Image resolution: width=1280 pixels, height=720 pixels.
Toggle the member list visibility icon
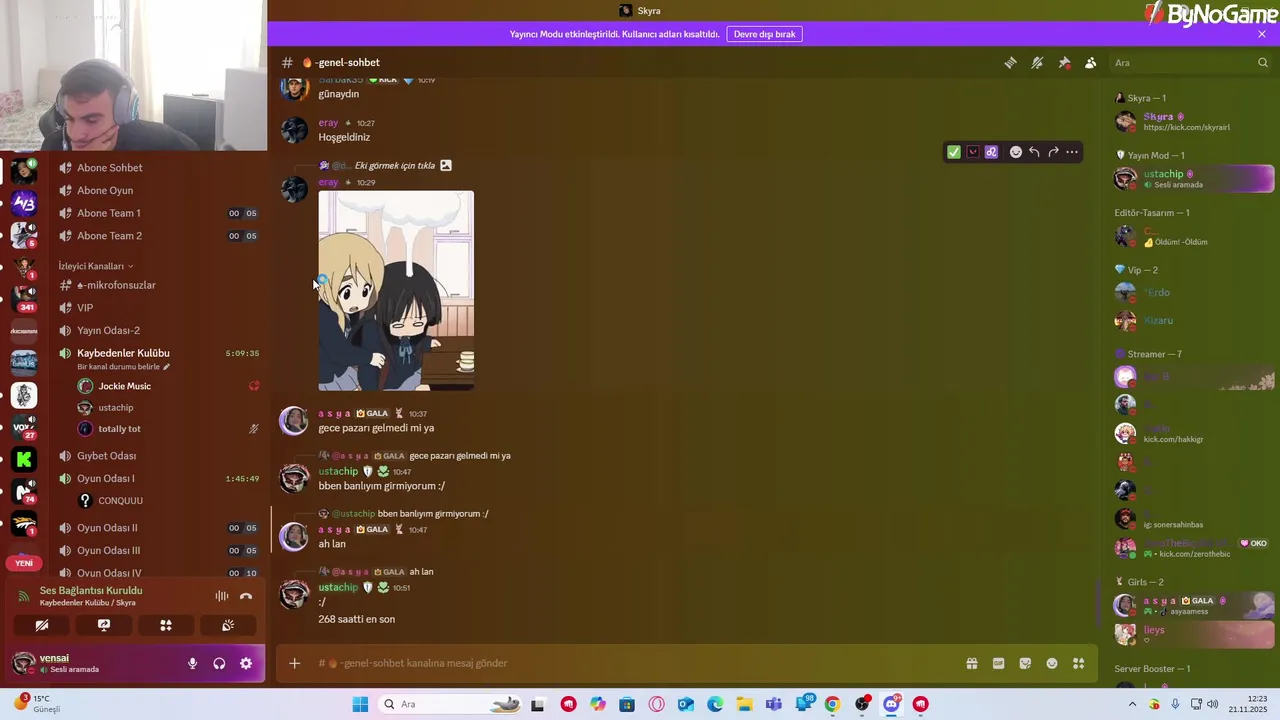tap(1091, 63)
